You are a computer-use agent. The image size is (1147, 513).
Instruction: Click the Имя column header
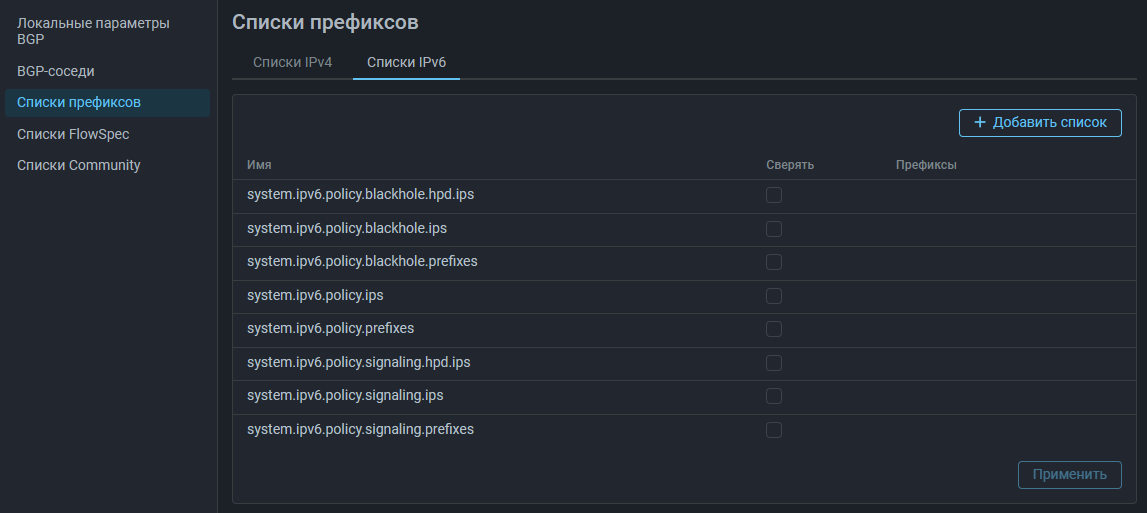click(x=259, y=165)
